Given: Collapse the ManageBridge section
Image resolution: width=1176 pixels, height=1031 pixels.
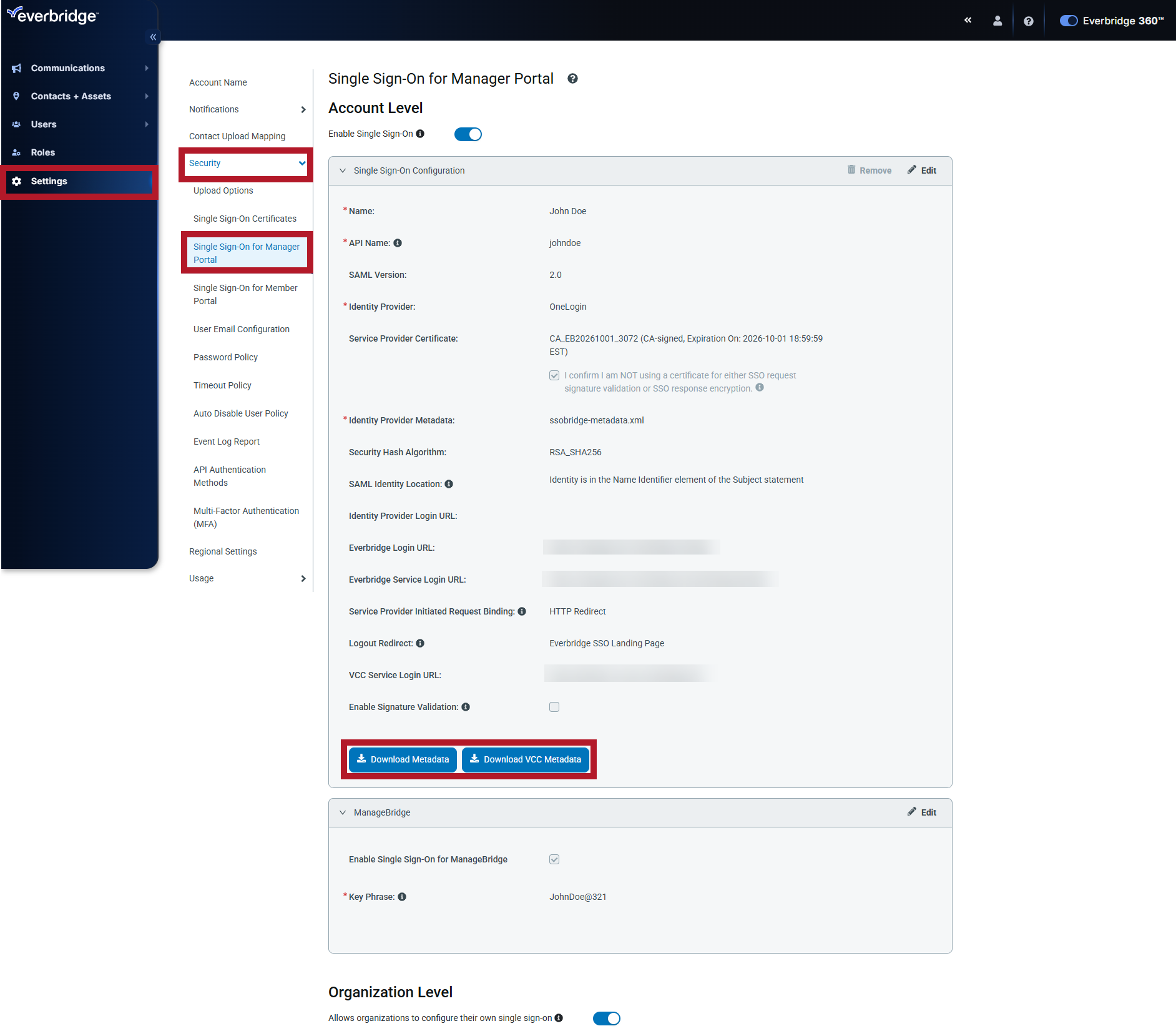Looking at the screenshot, I should (x=343, y=812).
